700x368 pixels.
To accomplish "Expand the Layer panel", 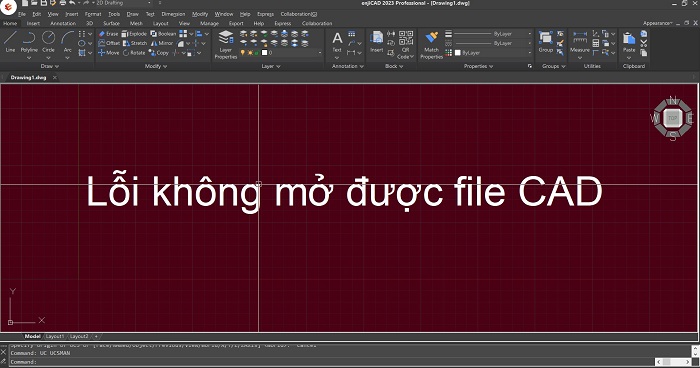I will click(271, 66).
